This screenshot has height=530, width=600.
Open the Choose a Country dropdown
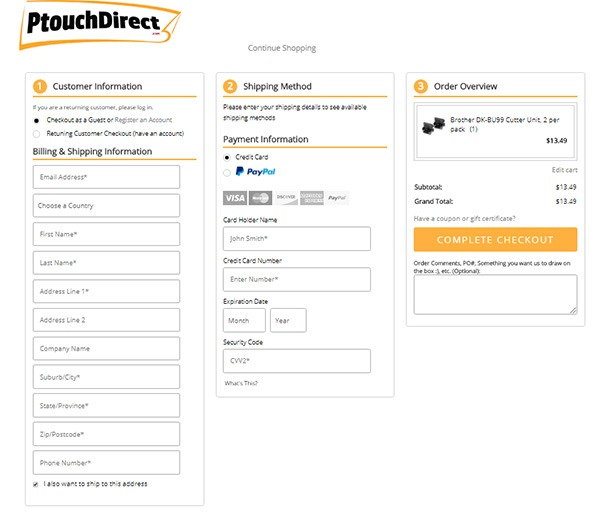point(106,206)
